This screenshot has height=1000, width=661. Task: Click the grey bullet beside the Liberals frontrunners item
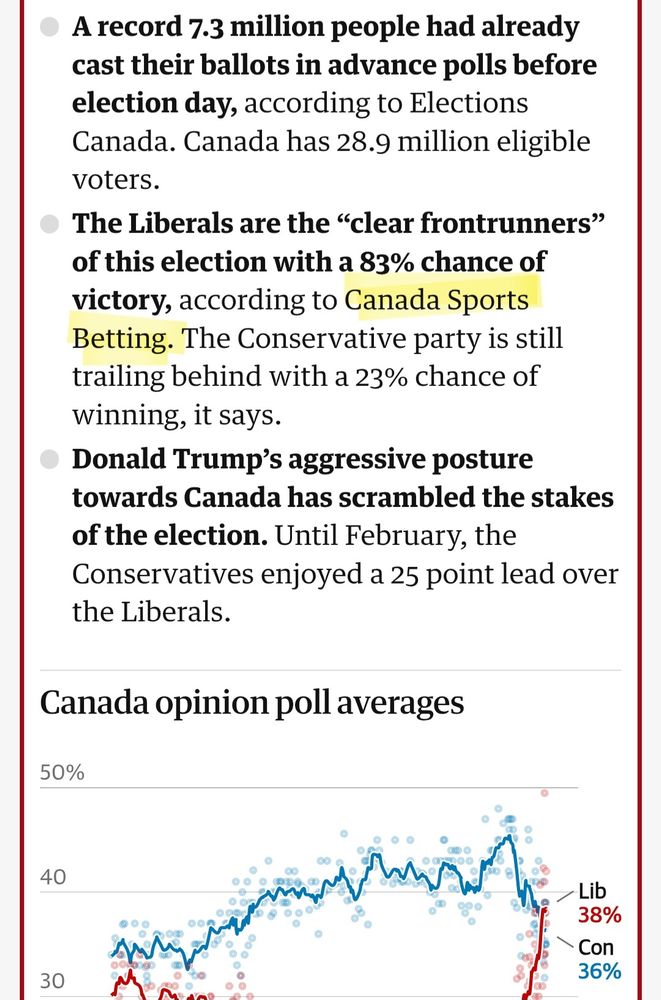(50, 224)
